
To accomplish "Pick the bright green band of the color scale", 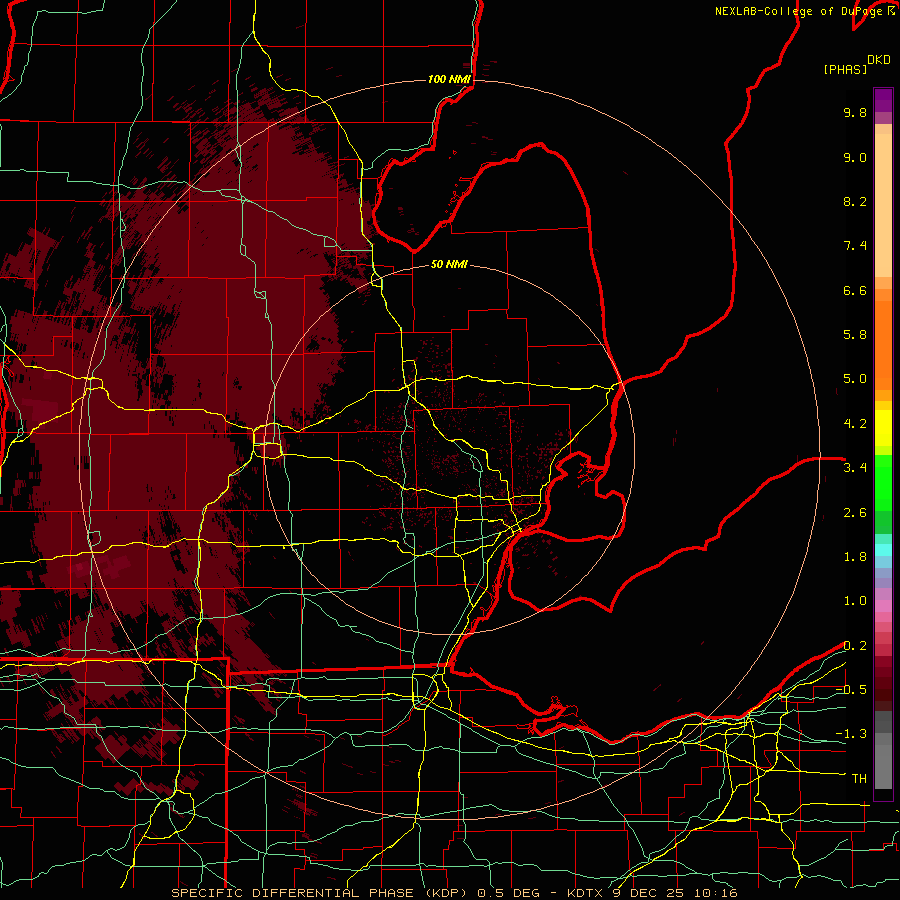I will (x=883, y=484).
